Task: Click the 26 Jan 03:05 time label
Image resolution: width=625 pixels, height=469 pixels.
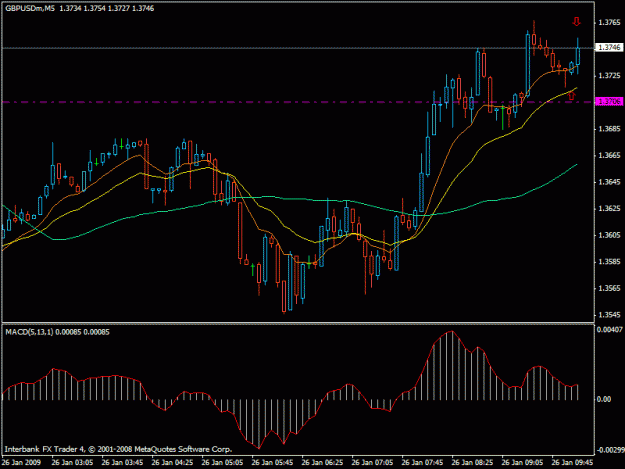Action: click(x=73, y=462)
